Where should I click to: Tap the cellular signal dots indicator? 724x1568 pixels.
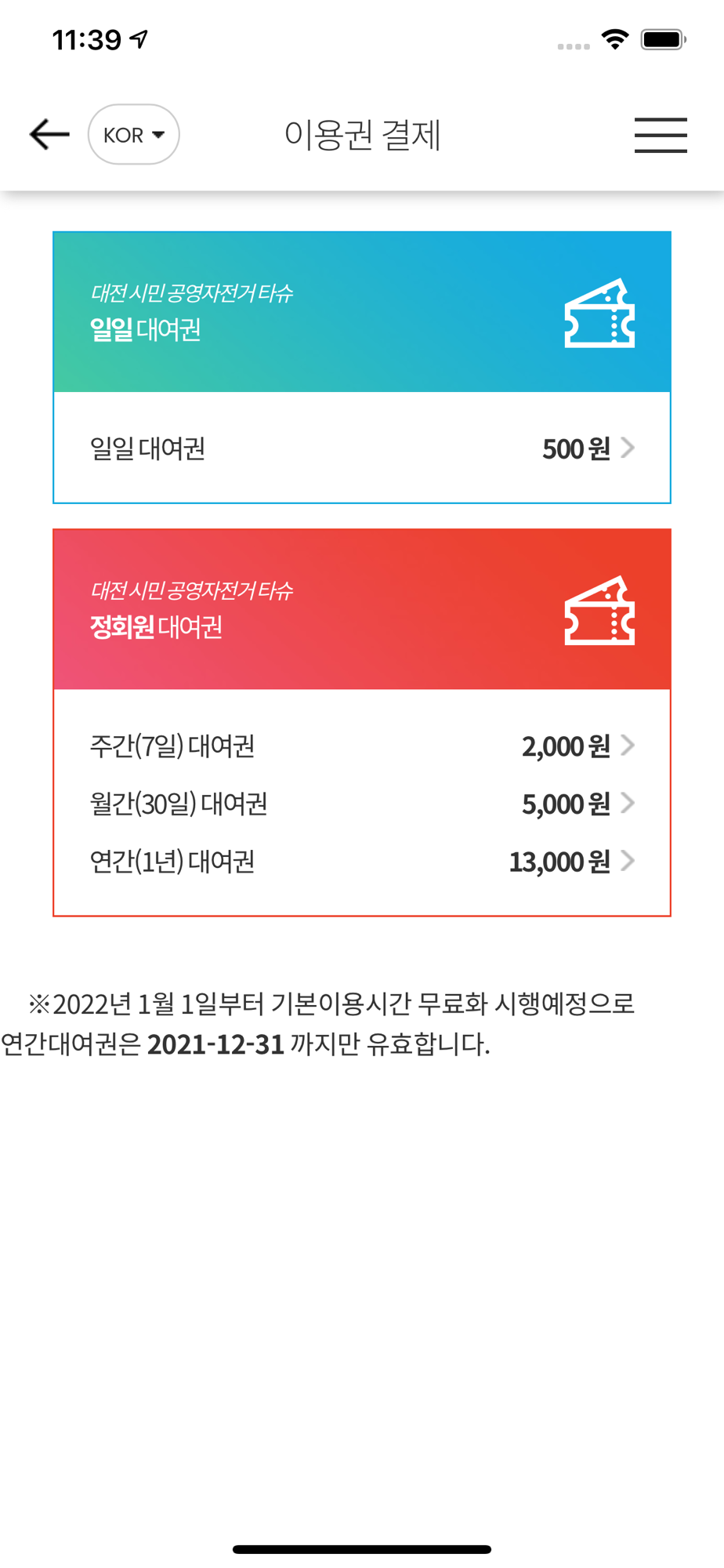tap(574, 47)
